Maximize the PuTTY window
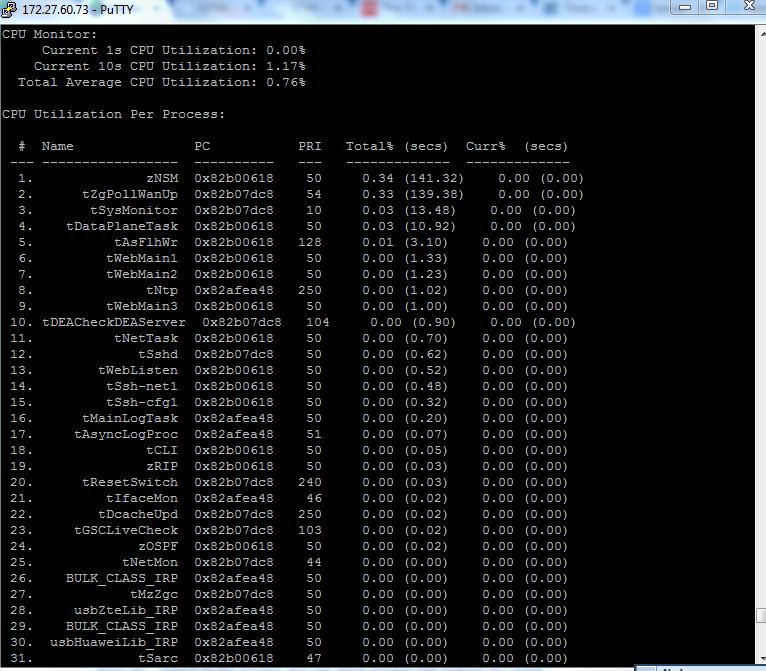Image resolution: width=766 pixels, height=671 pixels. tap(712, 6)
